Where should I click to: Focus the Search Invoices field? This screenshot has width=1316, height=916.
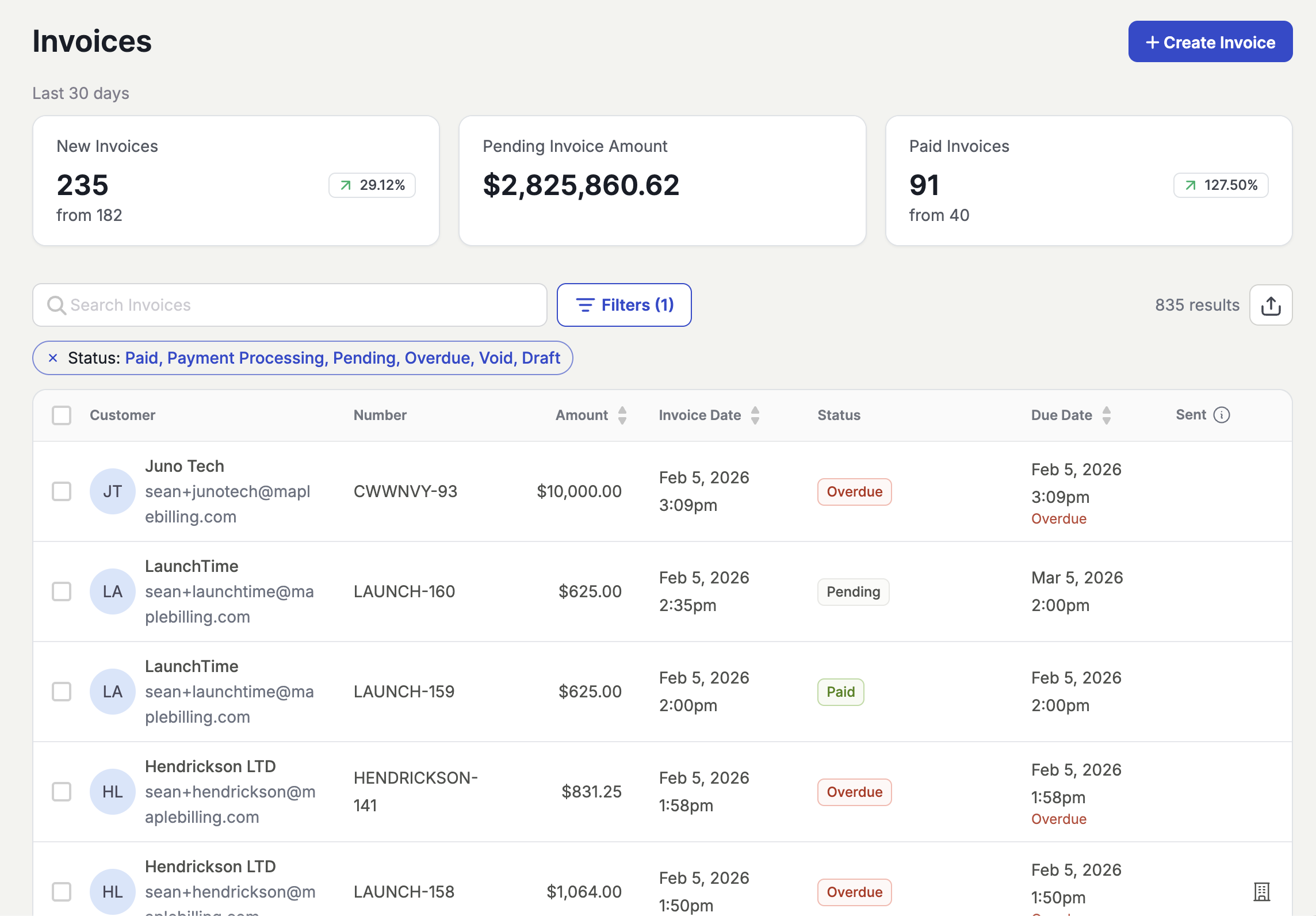[290, 305]
